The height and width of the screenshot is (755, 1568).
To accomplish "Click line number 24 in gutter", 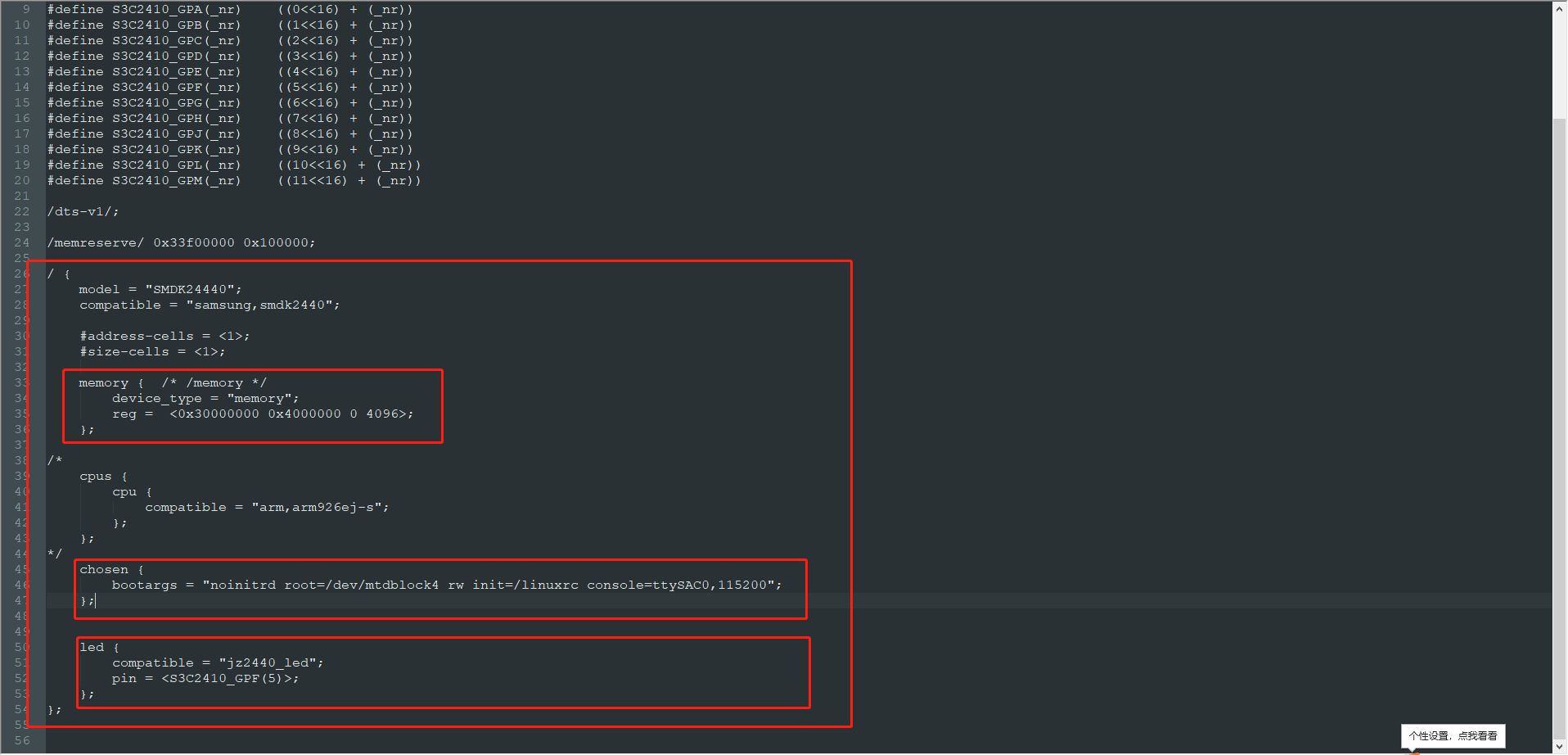I will point(22,243).
